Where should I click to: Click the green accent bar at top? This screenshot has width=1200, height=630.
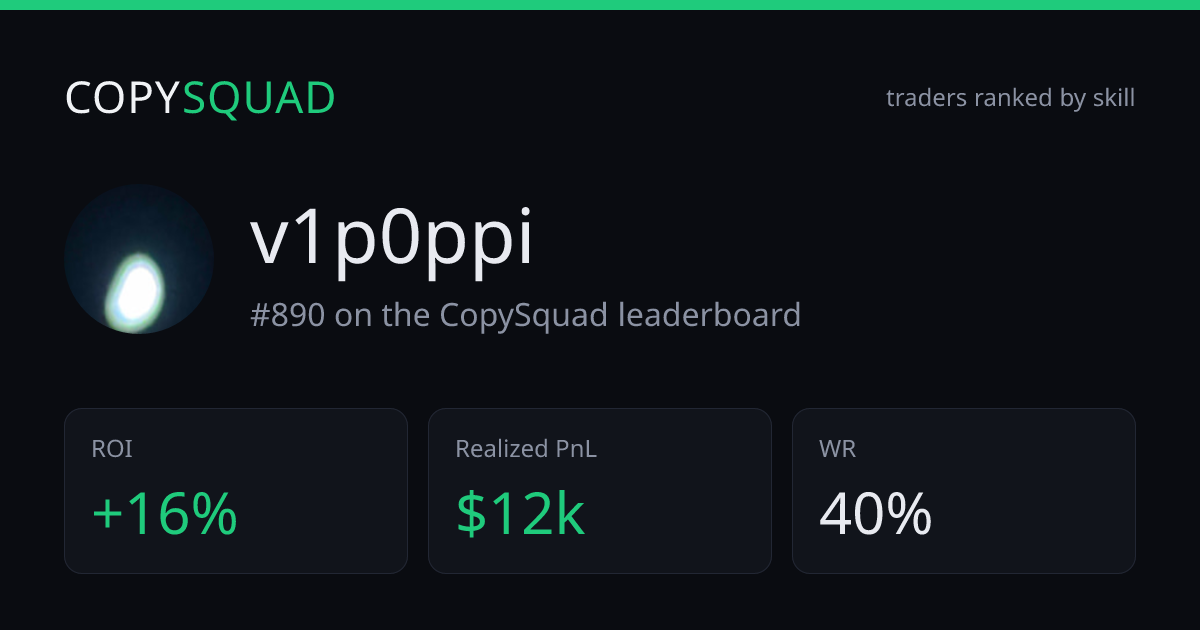click(600, 4)
